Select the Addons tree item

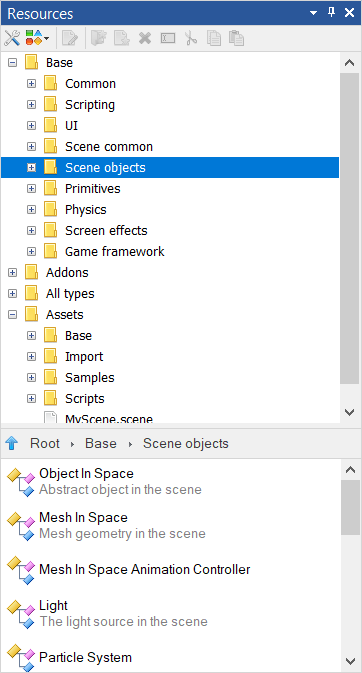[x=67, y=273]
